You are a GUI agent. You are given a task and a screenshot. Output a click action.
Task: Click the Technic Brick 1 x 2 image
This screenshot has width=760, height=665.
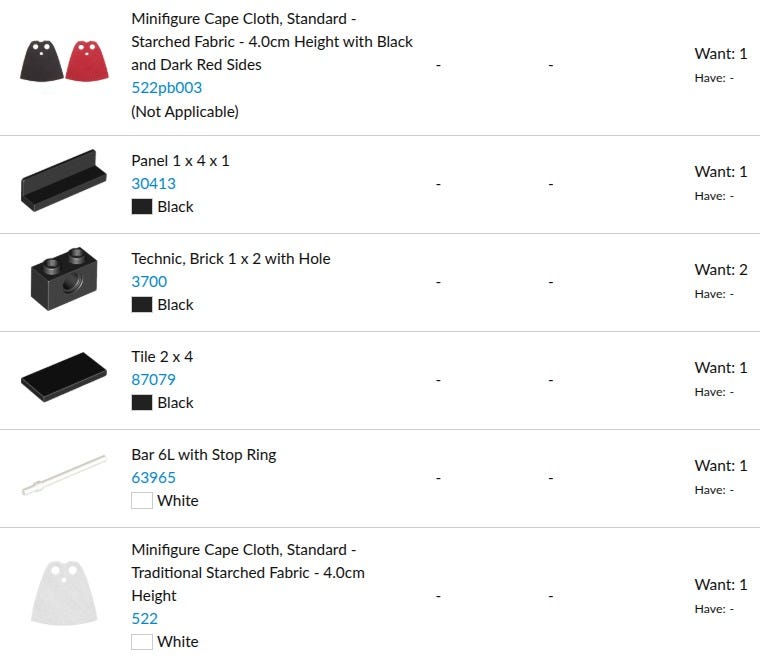[64, 277]
